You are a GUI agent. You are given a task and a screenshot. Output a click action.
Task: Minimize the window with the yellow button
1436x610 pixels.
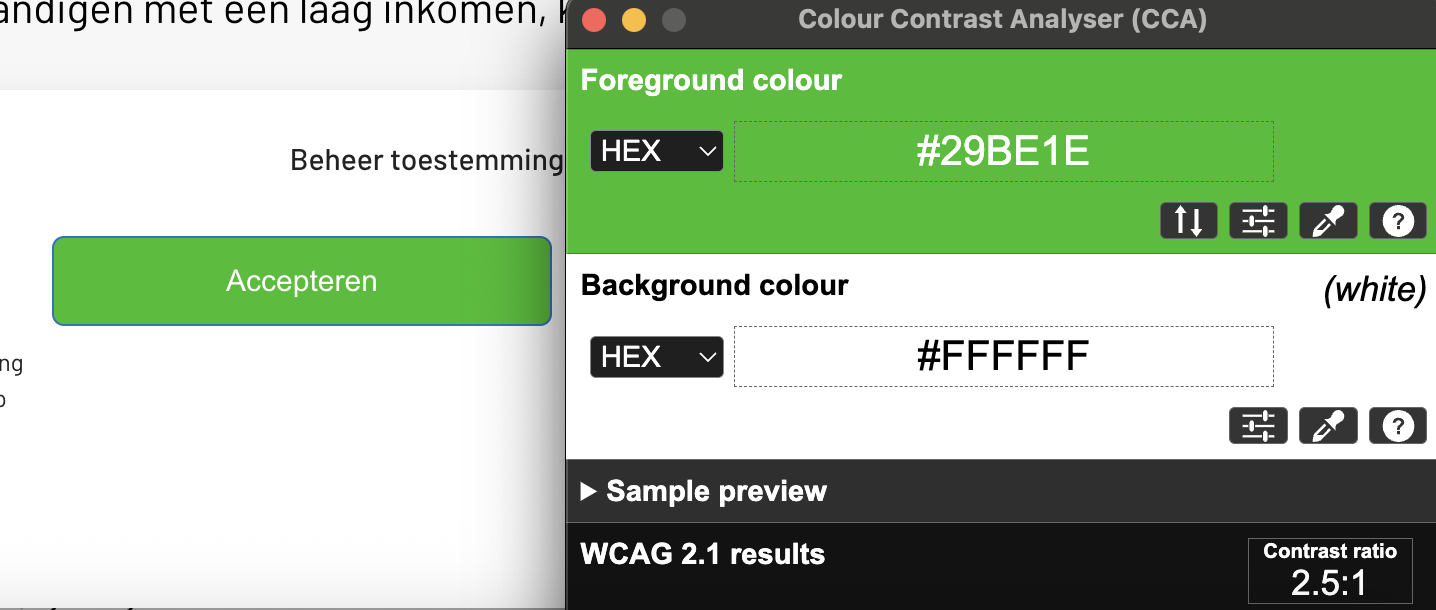coord(634,20)
